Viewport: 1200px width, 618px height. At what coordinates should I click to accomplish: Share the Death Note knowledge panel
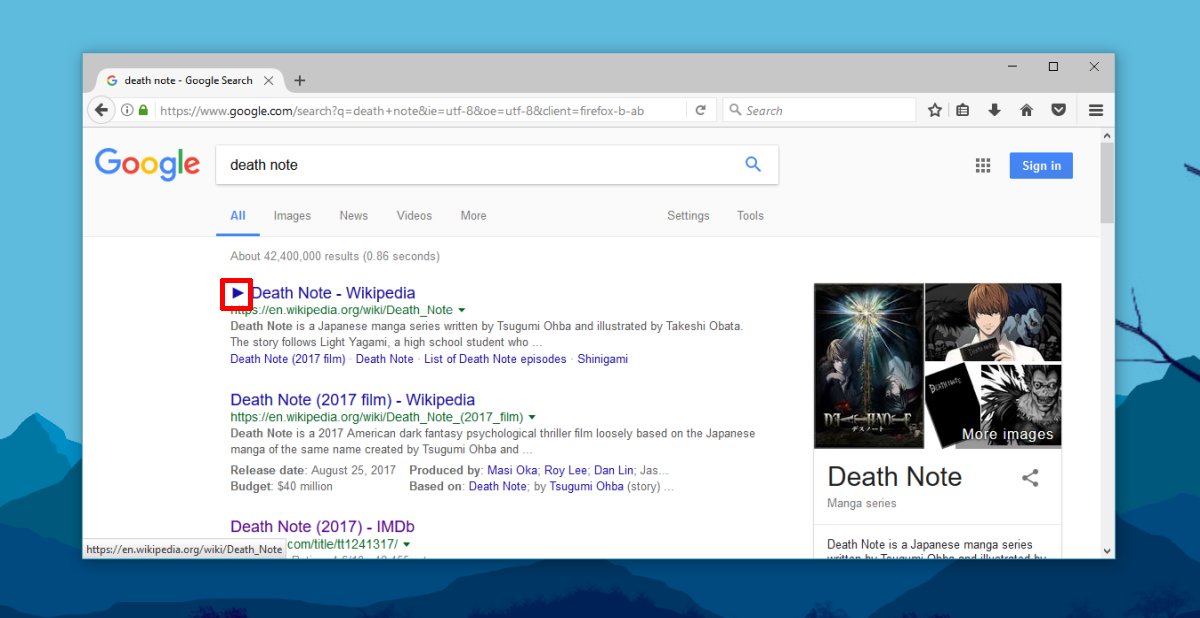click(x=1030, y=478)
